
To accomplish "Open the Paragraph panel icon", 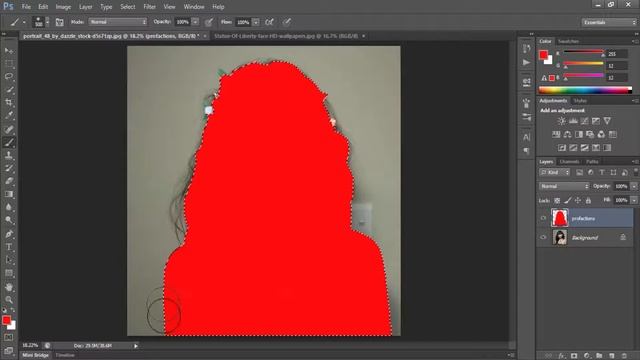I will pyautogui.click(x=527, y=151).
